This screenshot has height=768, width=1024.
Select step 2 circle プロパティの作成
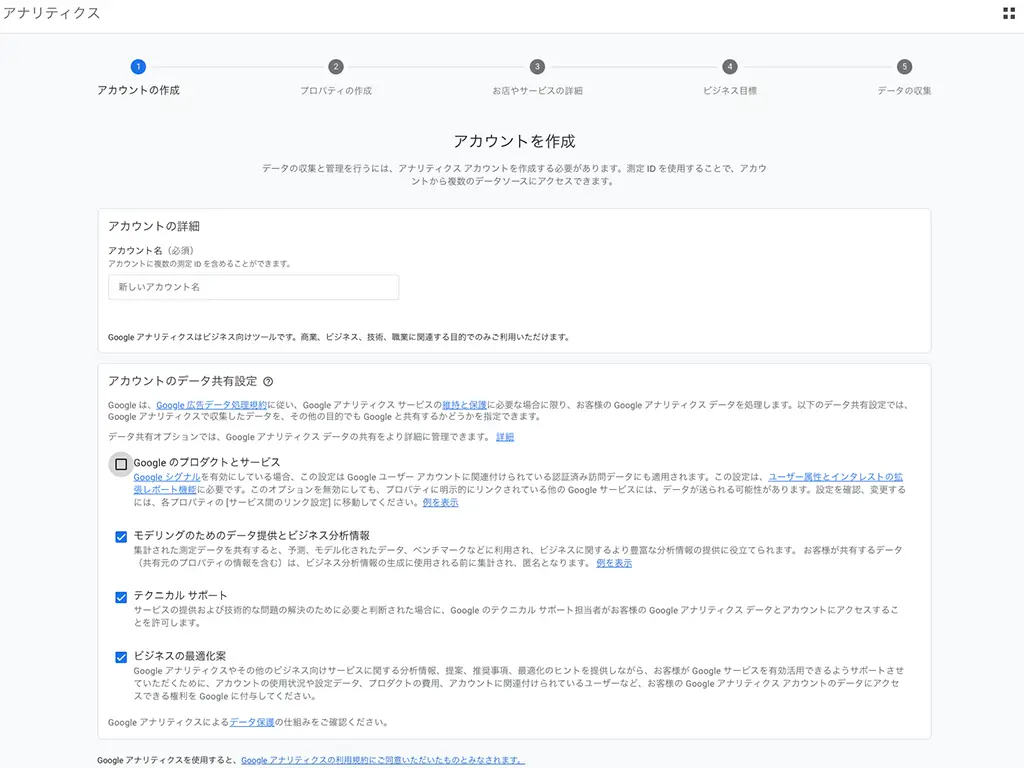pyautogui.click(x=336, y=67)
